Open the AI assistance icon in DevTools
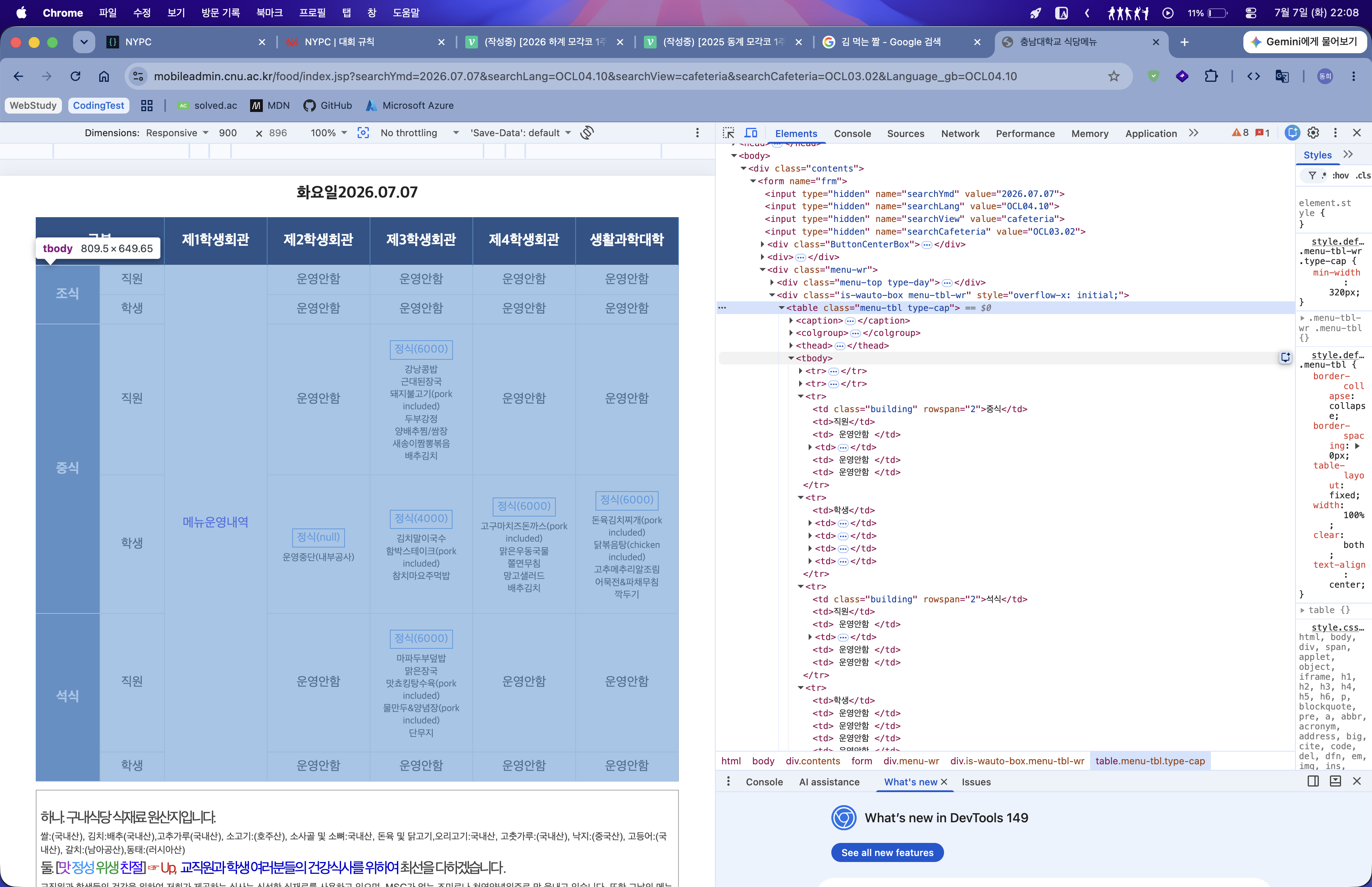Screen dimensions: 1372x887 (x=1292, y=133)
